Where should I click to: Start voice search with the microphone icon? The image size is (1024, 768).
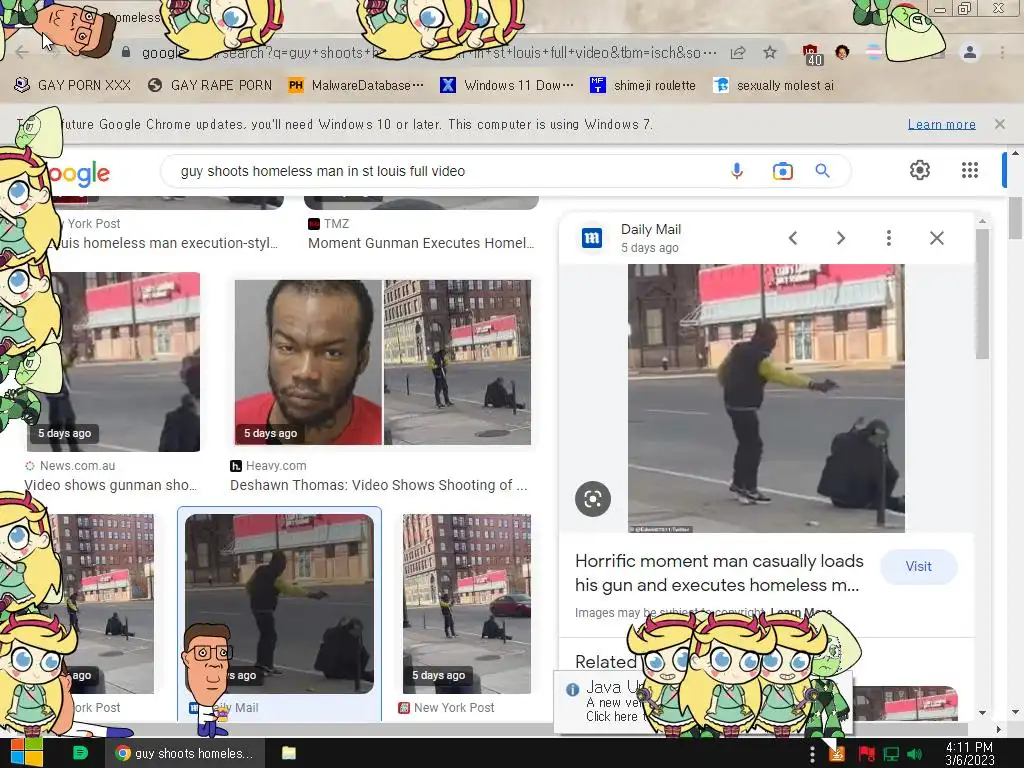click(x=737, y=171)
